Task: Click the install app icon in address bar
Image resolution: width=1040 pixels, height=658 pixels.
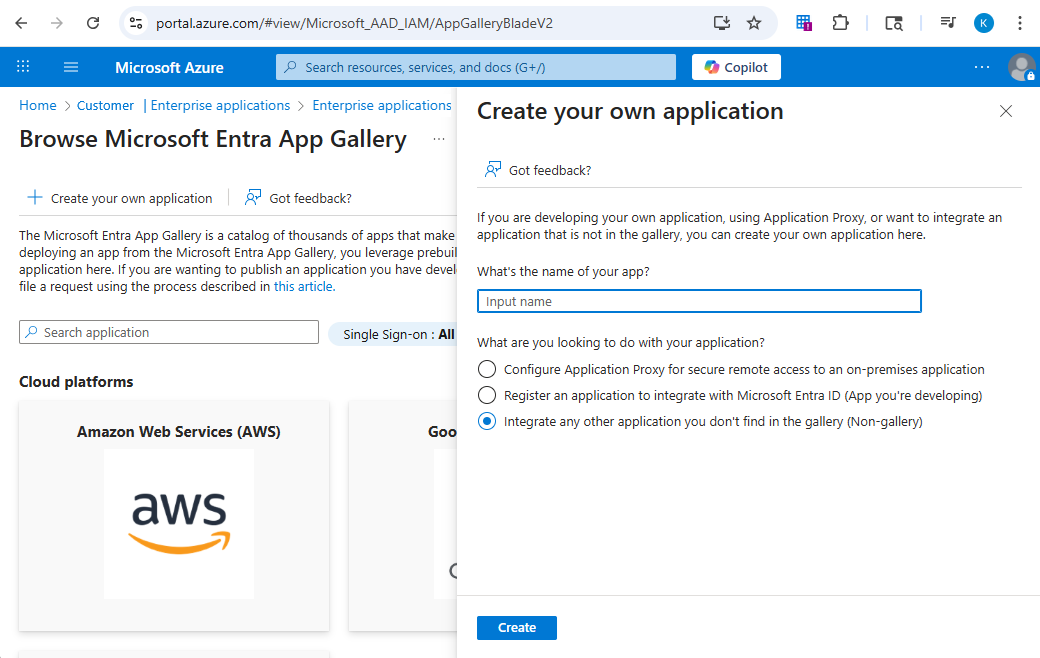Action: pyautogui.click(x=722, y=23)
